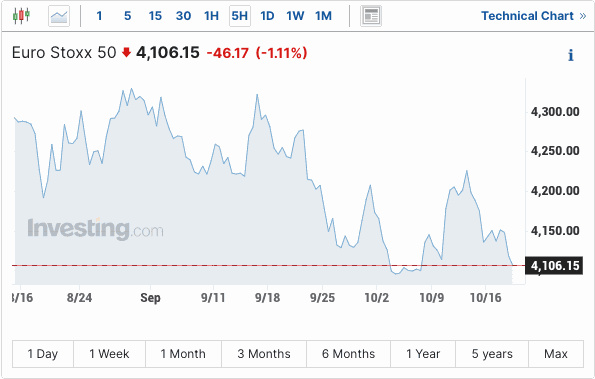Click the 4,300.00 axis label

[x=555, y=112]
